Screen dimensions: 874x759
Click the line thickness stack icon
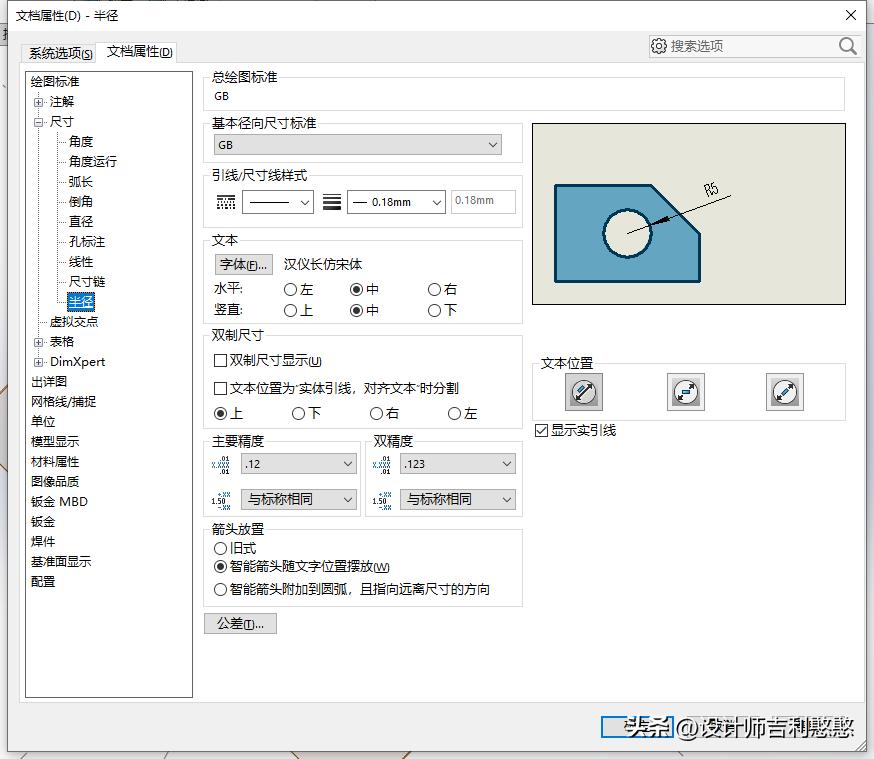(332, 201)
